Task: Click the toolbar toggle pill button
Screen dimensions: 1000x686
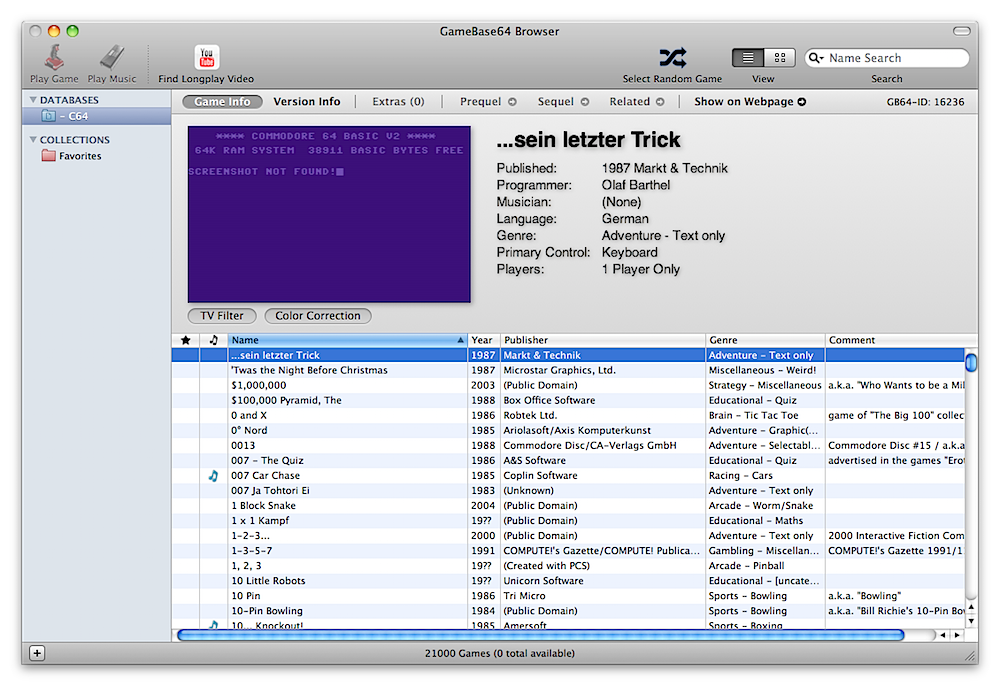Action: (x=962, y=31)
